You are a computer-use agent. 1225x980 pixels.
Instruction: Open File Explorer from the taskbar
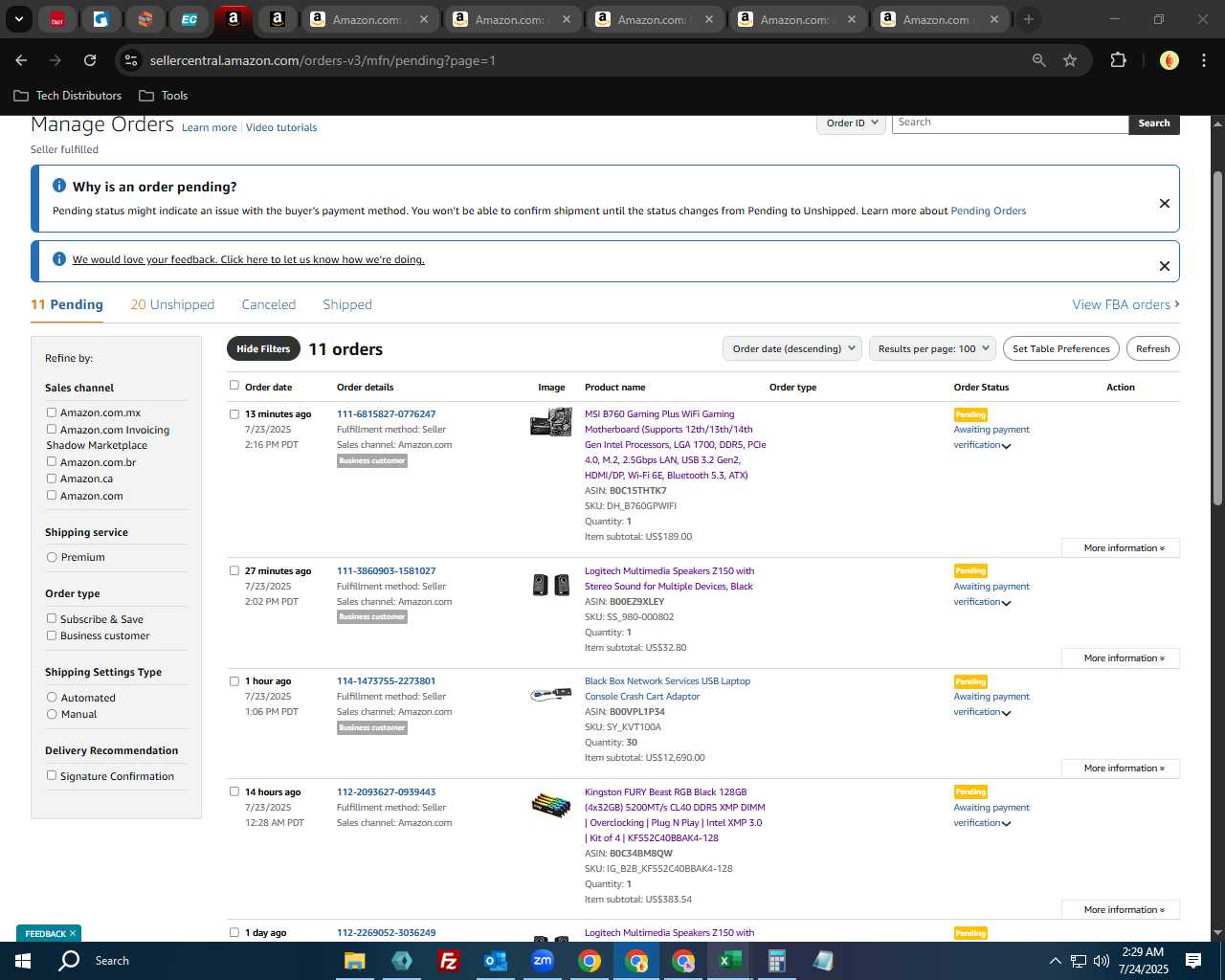[355, 960]
